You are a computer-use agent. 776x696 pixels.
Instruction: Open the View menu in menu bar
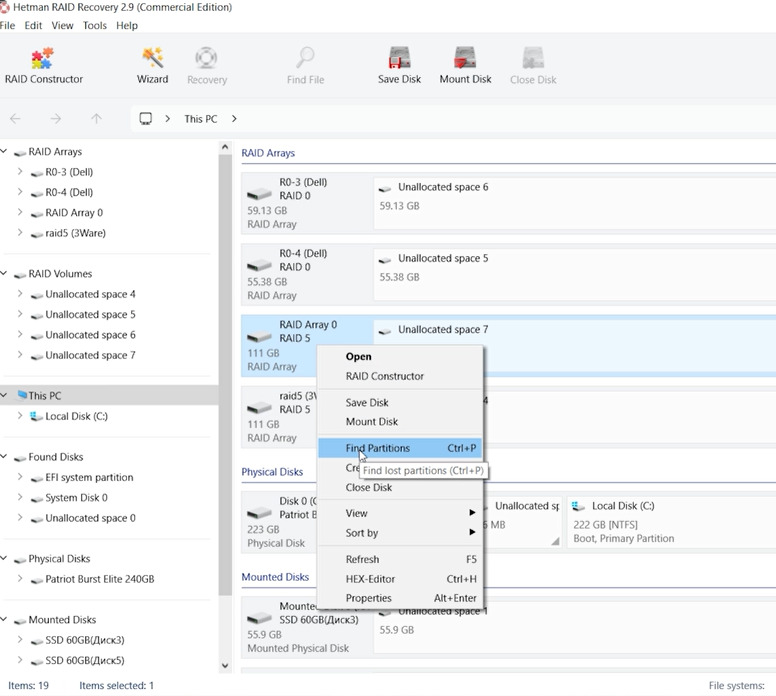[62, 25]
